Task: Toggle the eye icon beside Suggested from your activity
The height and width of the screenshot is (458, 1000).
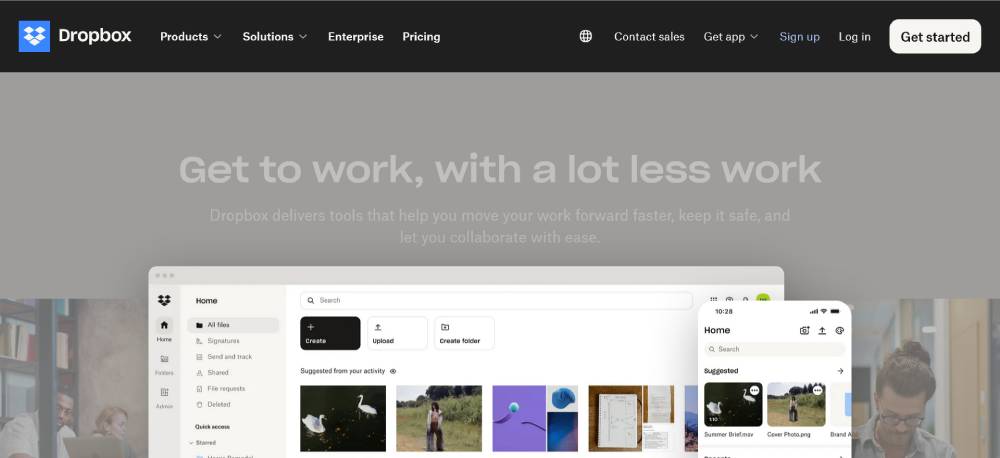Action: [393, 371]
